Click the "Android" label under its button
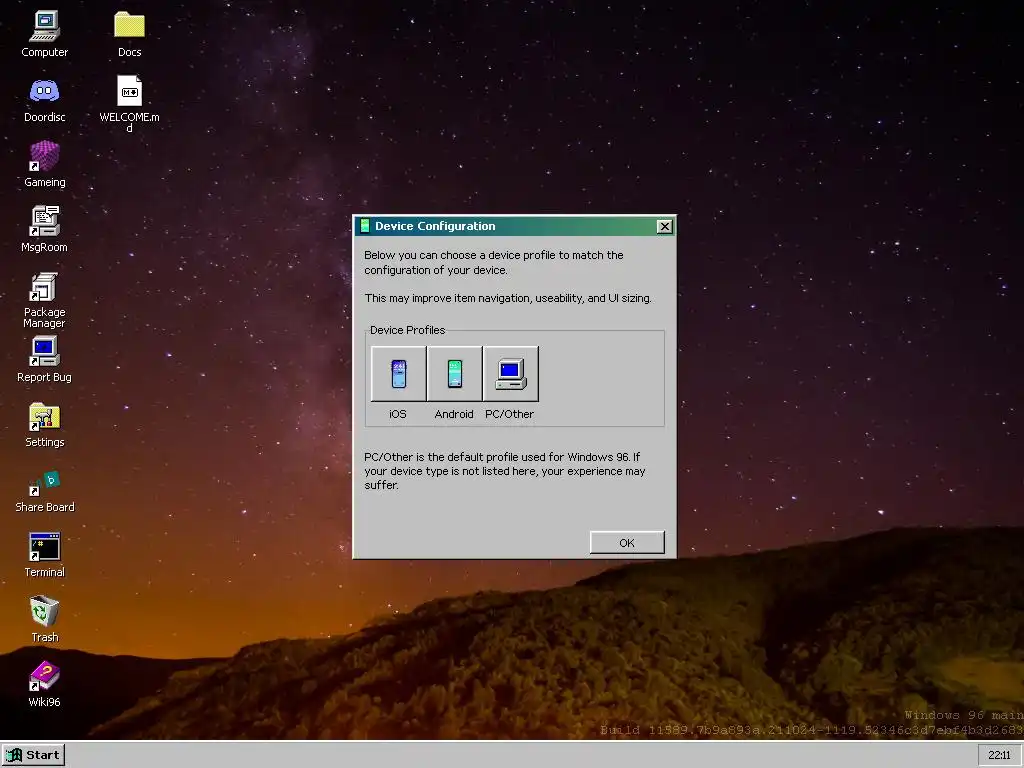The width and height of the screenshot is (1024, 768). (454, 414)
